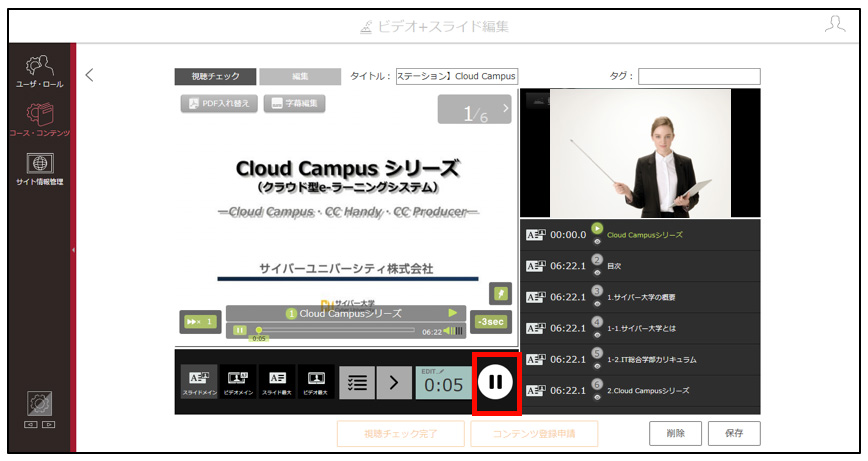Open ユーザ・ロール in the sidebar
868x461 pixels.
pos(39,71)
